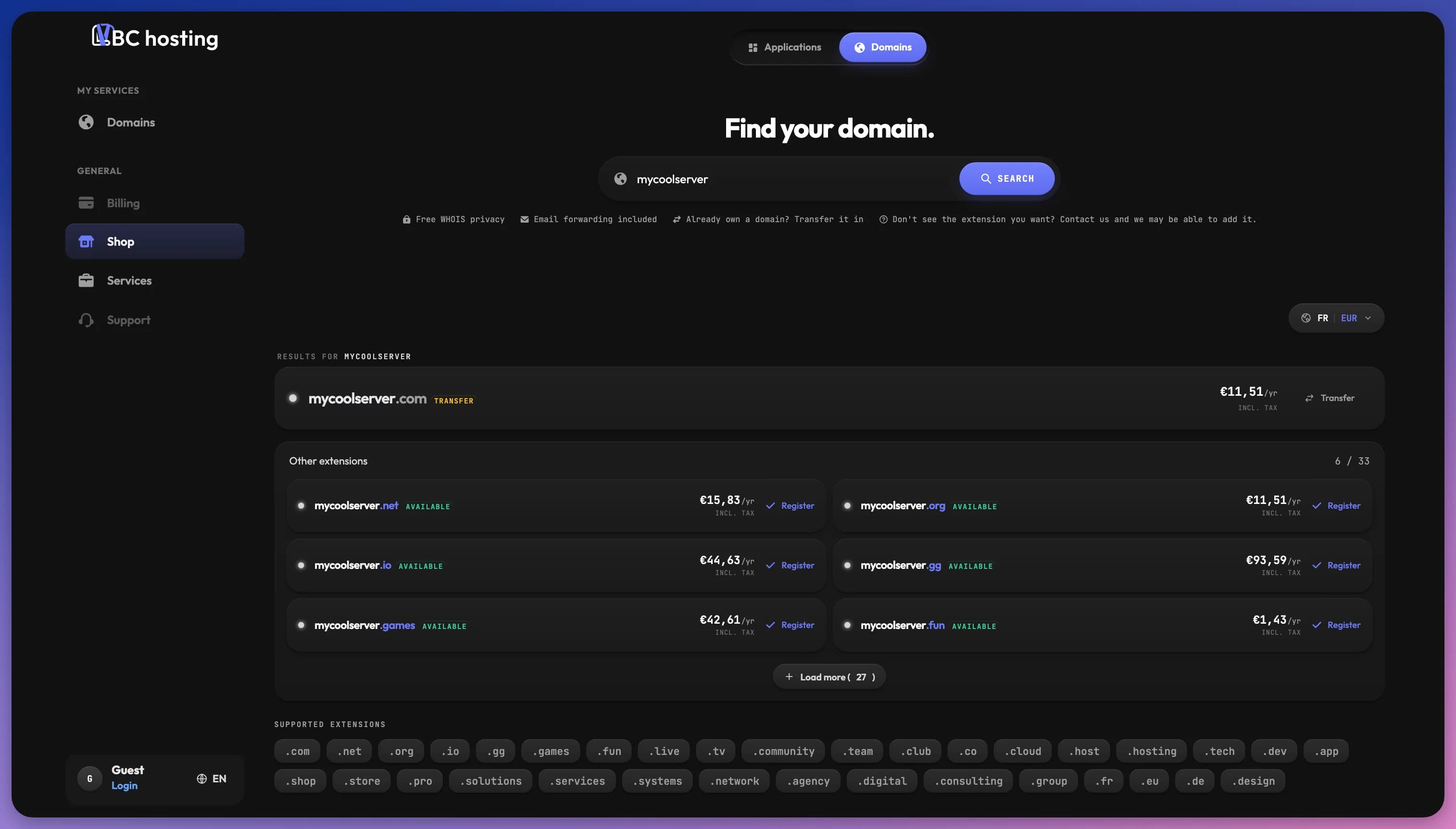Select the Shop sidebar item

pos(155,241)
